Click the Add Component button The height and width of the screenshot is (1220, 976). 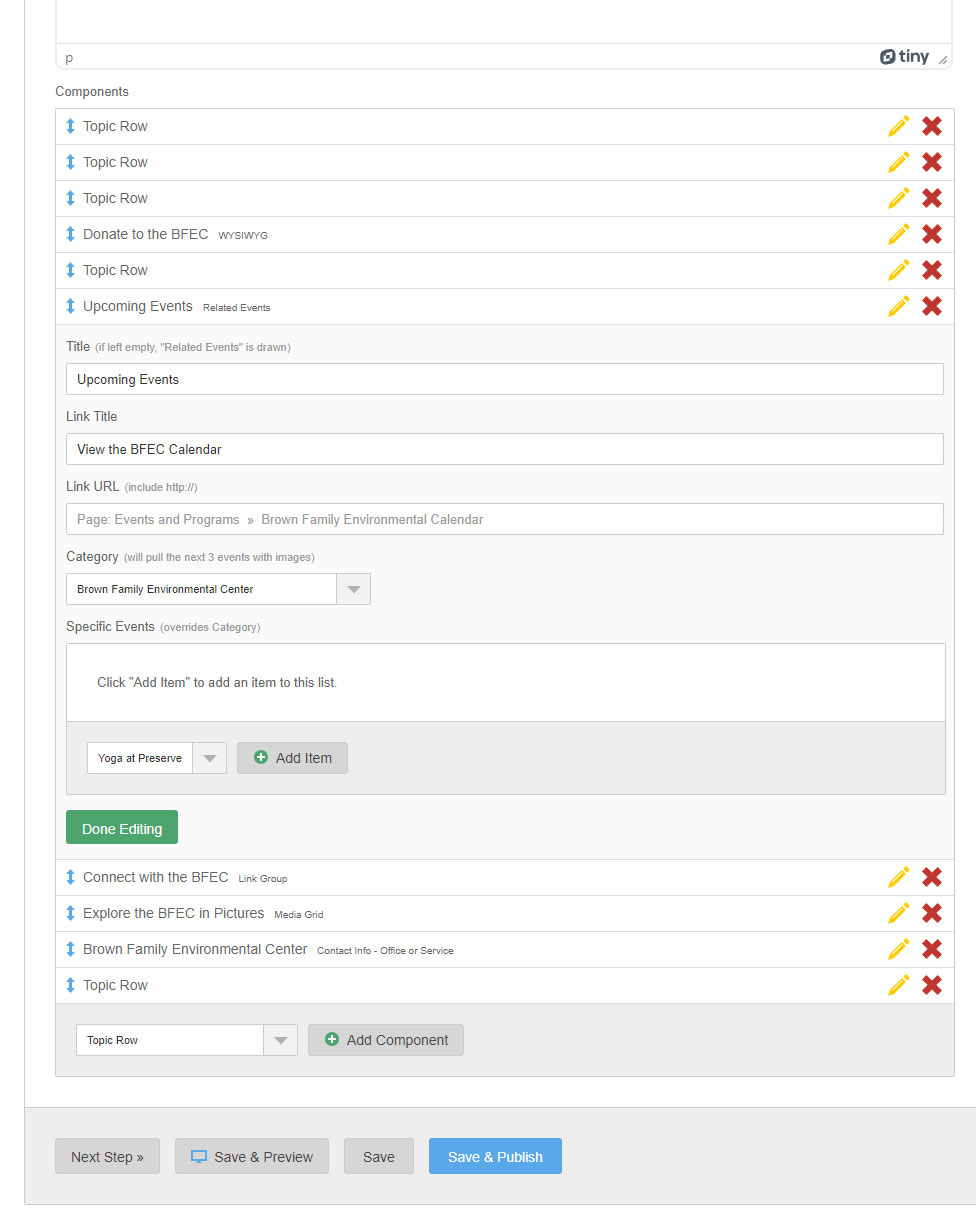click(386, 1040)
